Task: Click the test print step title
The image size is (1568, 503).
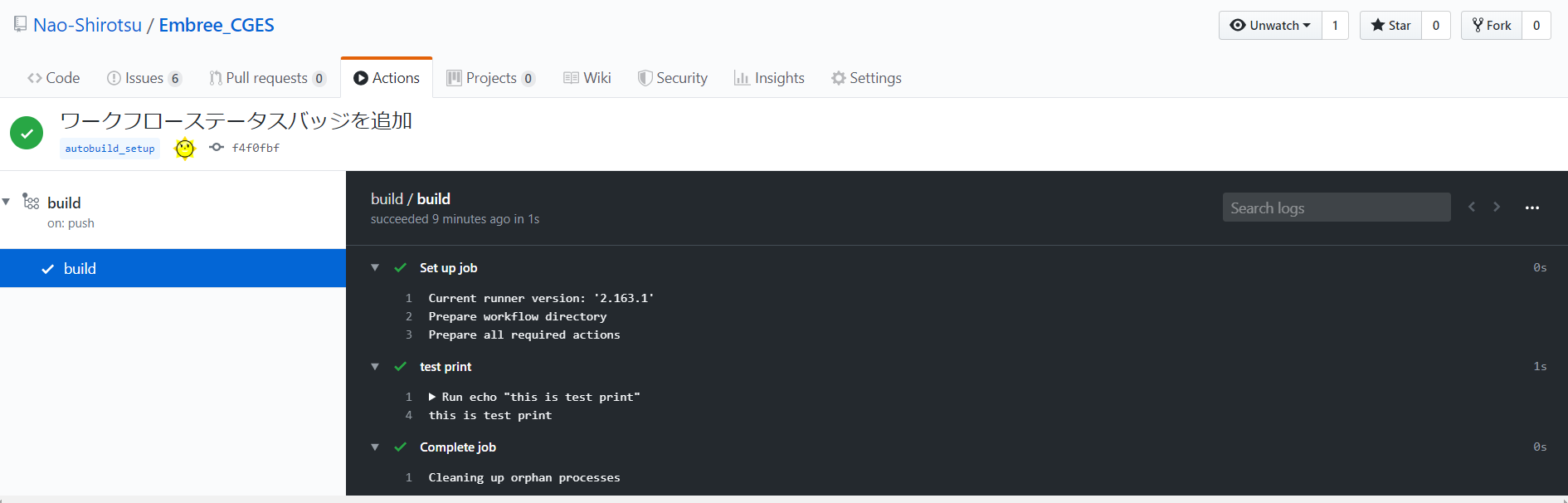Action: 446,366
